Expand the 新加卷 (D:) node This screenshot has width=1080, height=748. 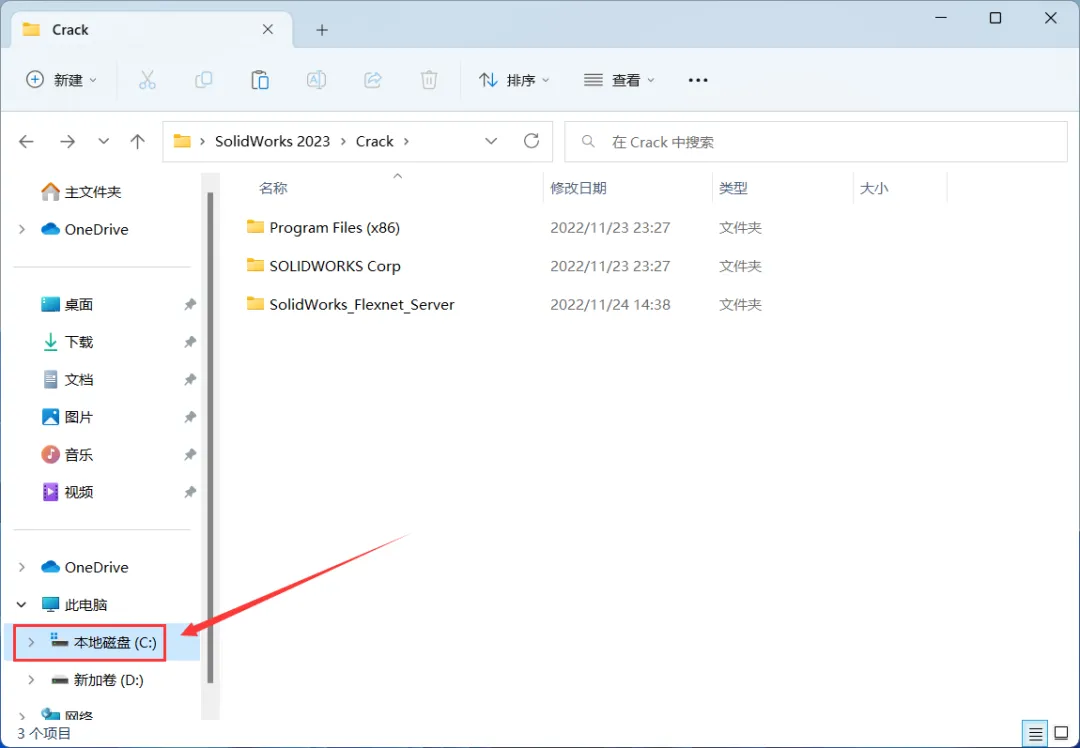point(31,680)
